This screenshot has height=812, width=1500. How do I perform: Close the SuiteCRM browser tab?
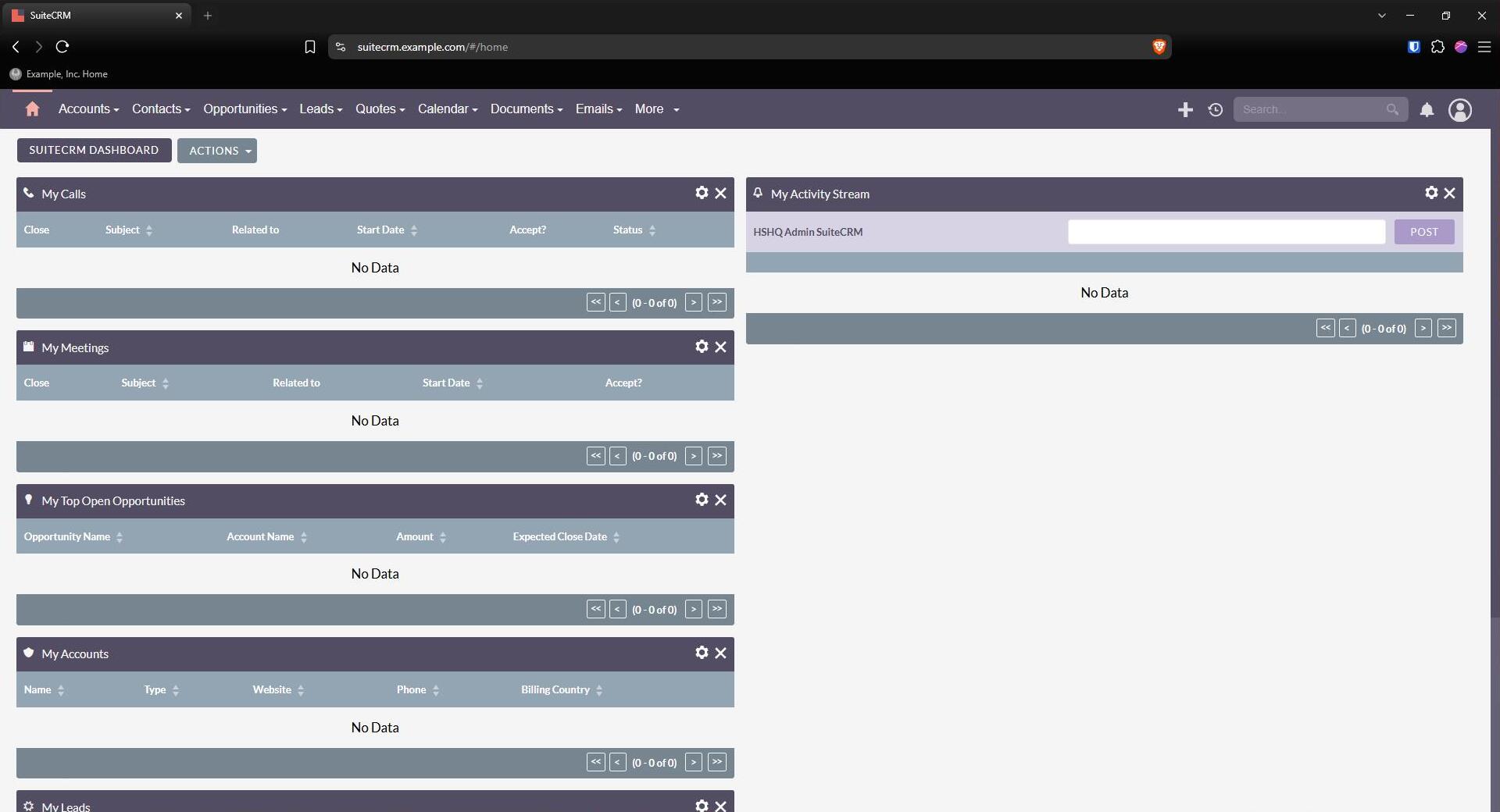tap(179, 16)
